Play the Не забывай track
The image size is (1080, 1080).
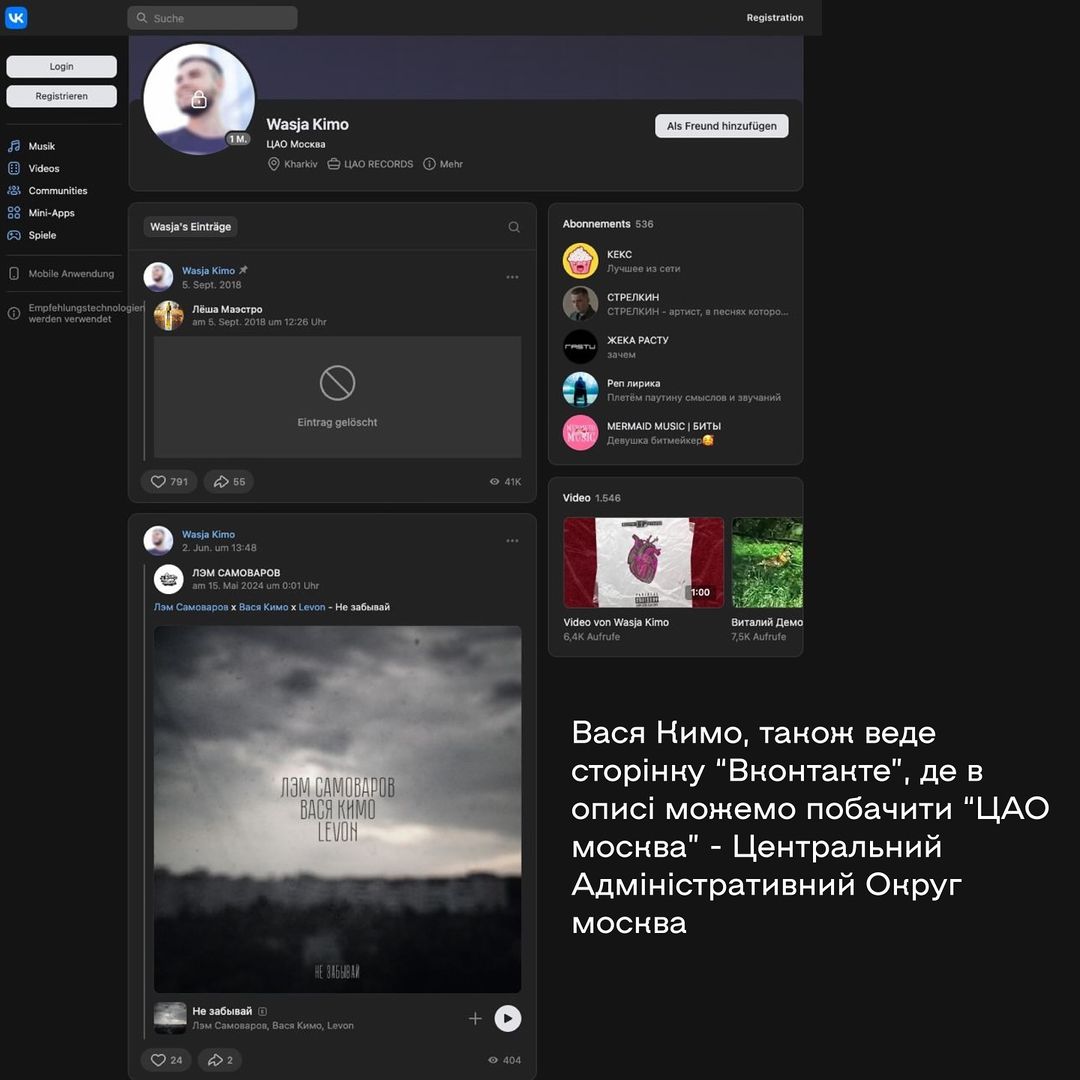(x=508, y=1018)
